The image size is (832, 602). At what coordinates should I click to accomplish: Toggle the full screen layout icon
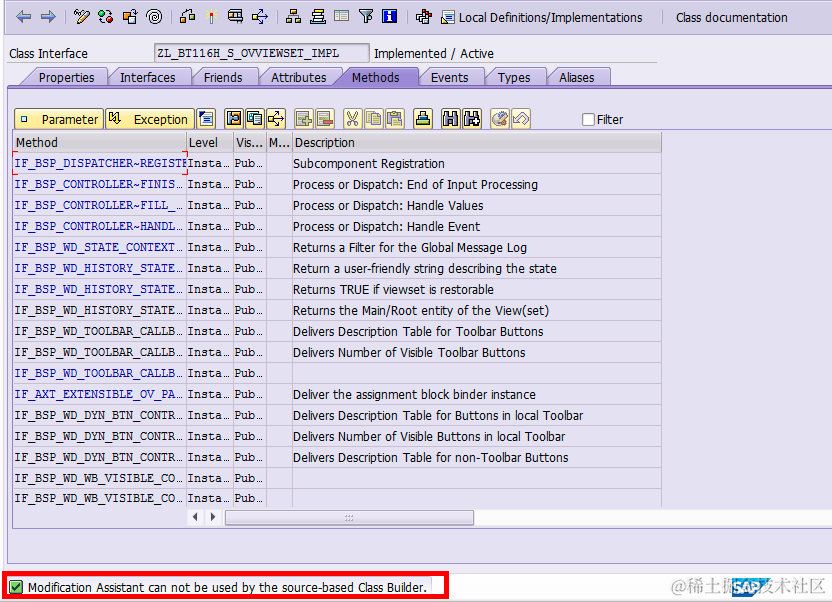click(342, 16)
